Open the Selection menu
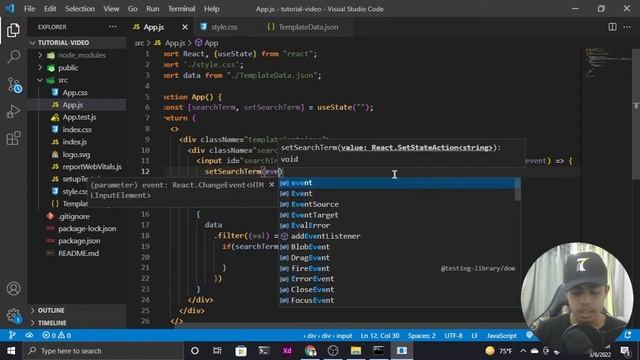Screen dimensions: 640x360 (80, 9)
